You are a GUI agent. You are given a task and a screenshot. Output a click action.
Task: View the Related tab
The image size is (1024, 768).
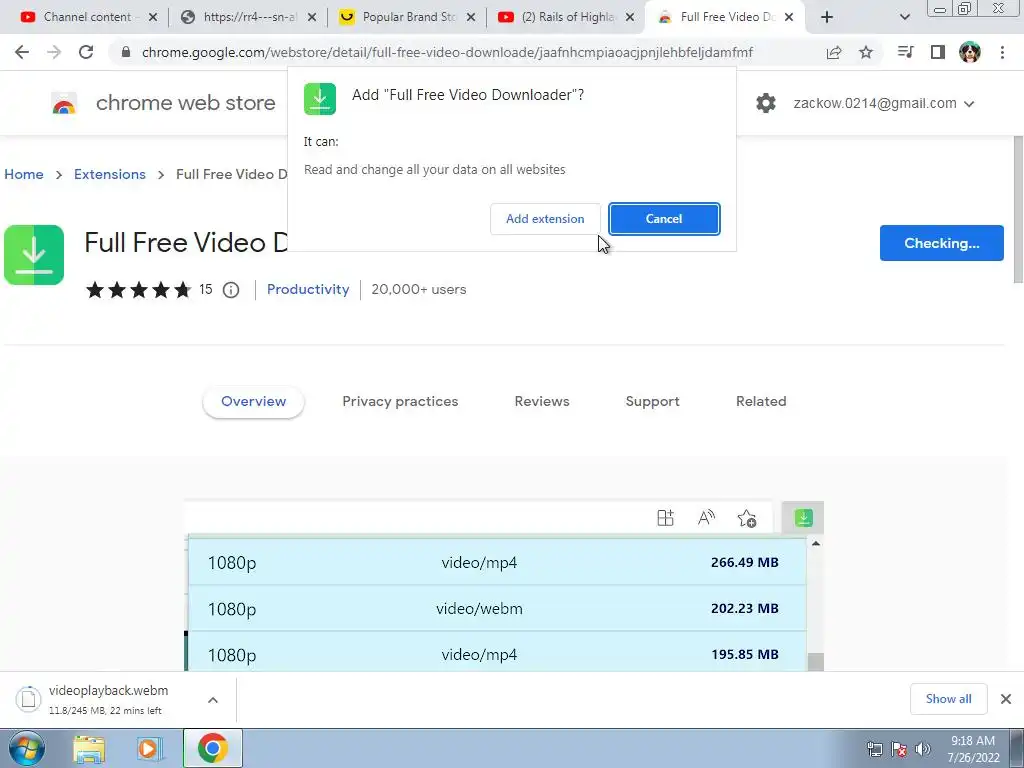pos(761,401)
